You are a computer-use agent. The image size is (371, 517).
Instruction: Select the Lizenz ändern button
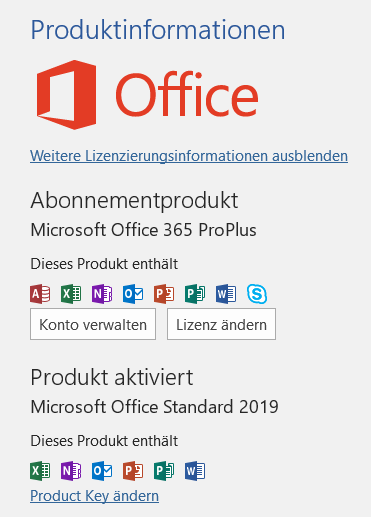click(221, 324)
